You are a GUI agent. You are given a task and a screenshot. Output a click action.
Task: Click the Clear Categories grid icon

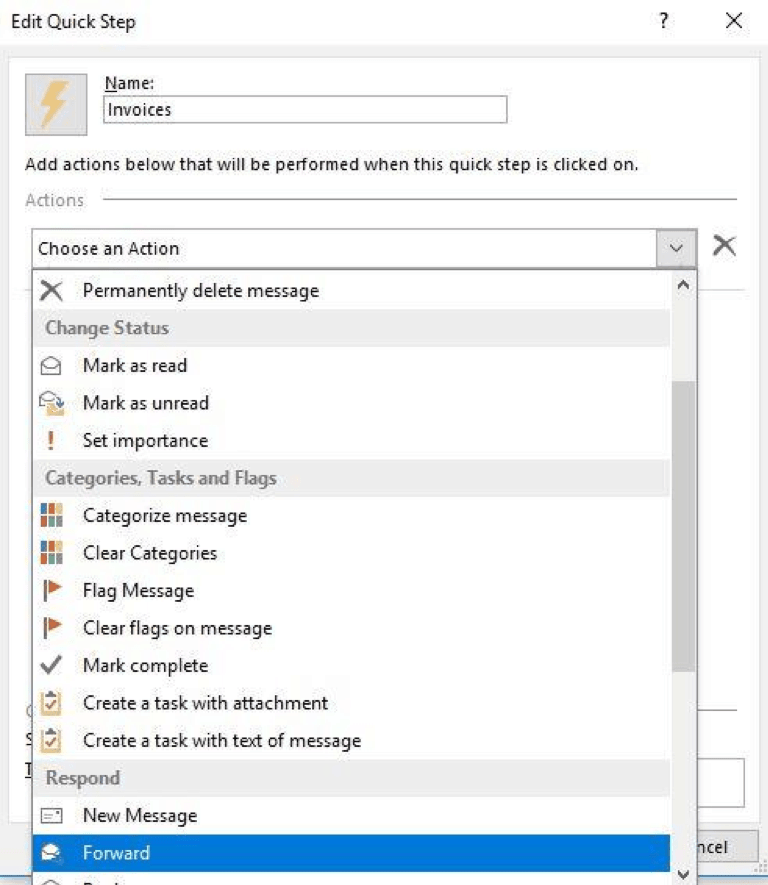[51, 553]
